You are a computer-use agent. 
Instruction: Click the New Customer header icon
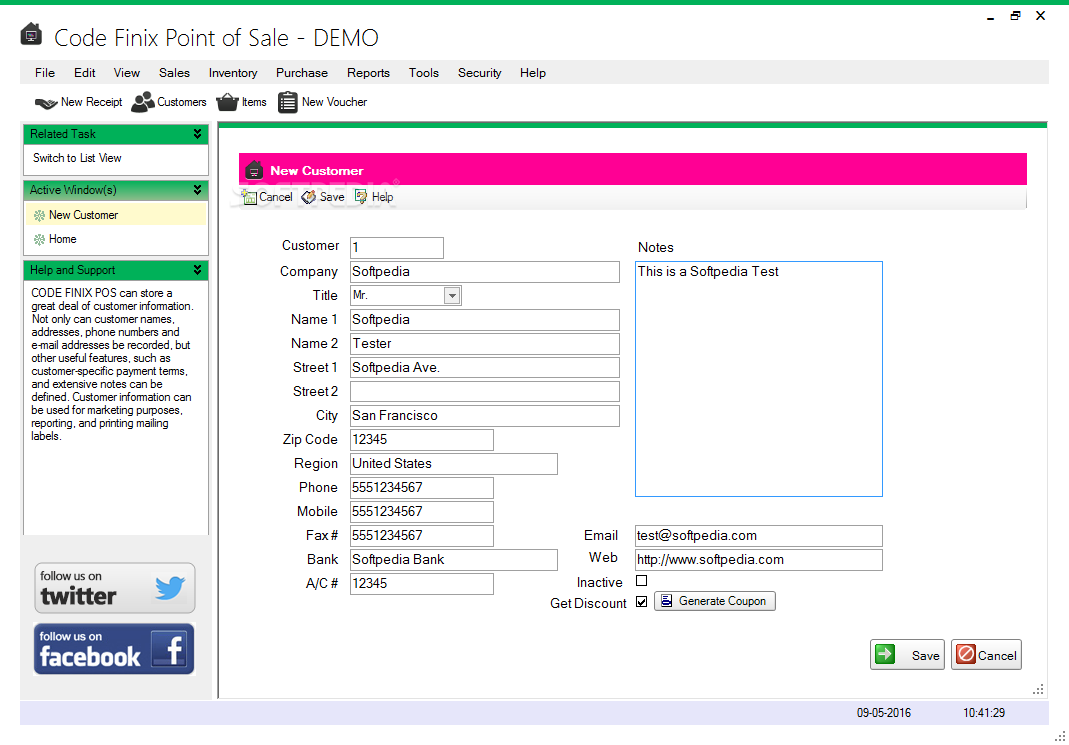click(x=254, y=170)
